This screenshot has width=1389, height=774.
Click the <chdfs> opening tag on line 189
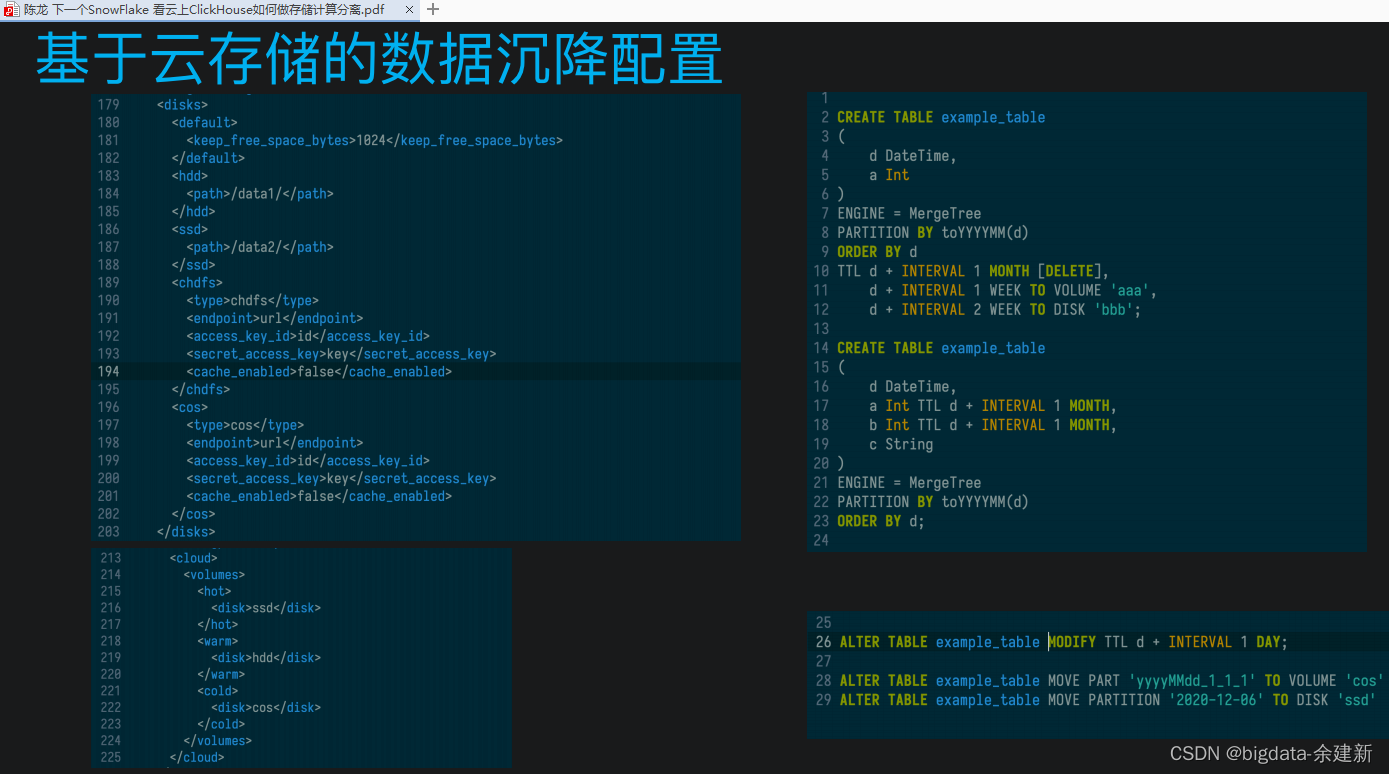(x=197, y=283)
